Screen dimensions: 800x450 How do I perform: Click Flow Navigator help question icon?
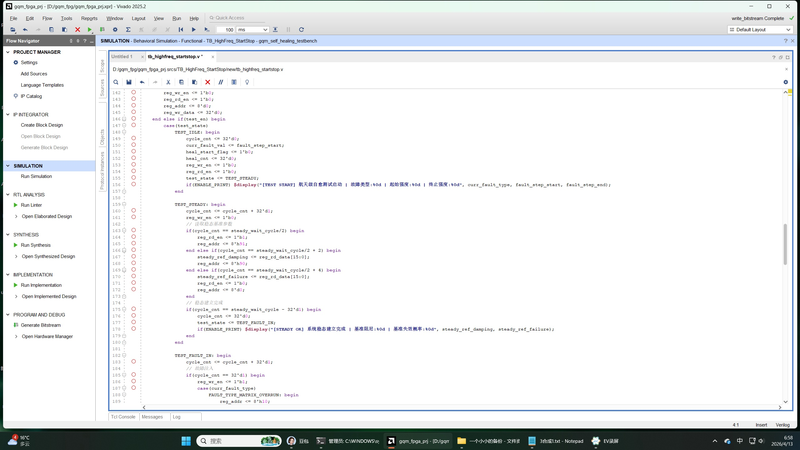click(x=85, y=41)
